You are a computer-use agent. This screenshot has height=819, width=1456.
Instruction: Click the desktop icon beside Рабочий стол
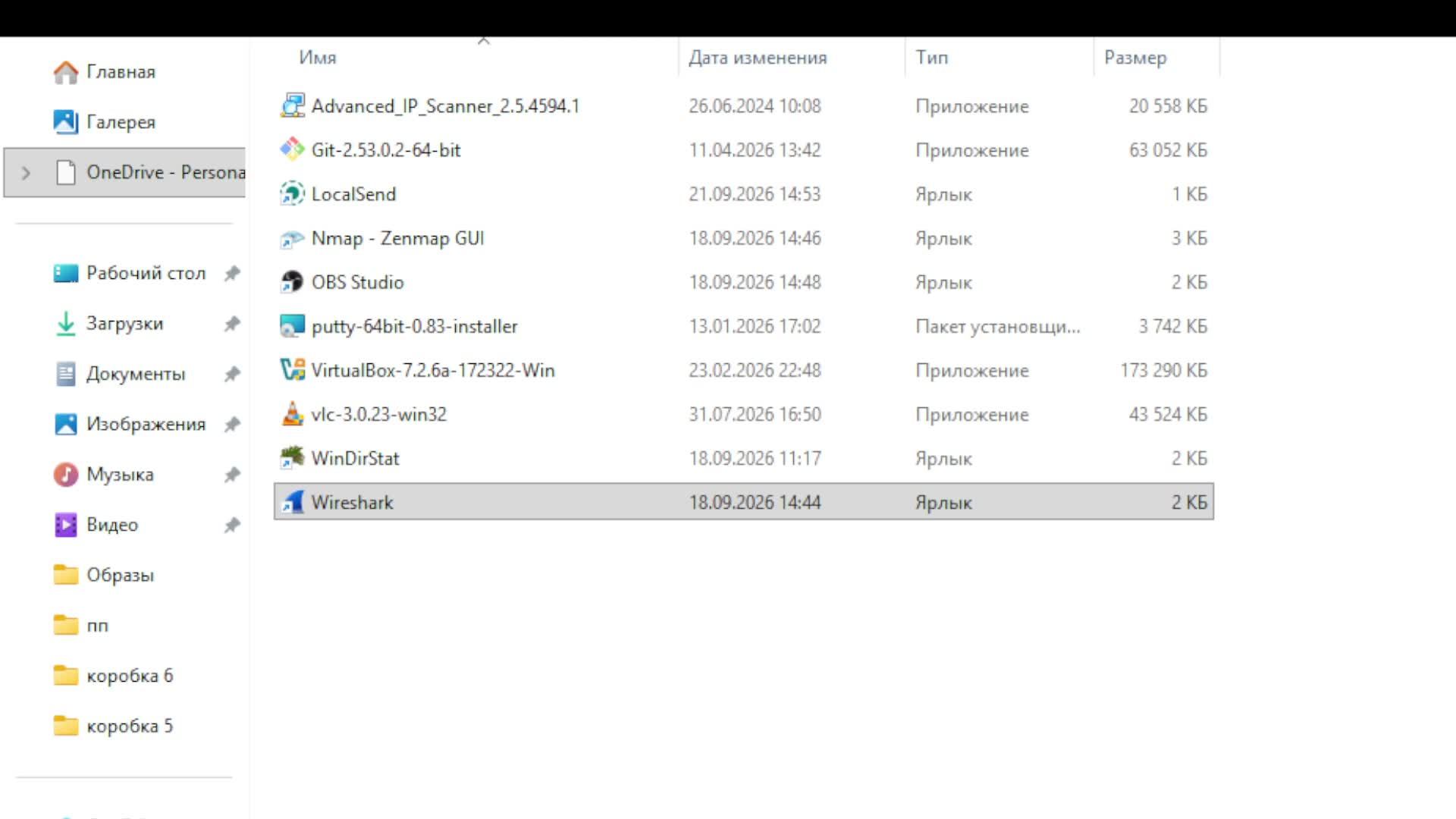coord(66,273)
